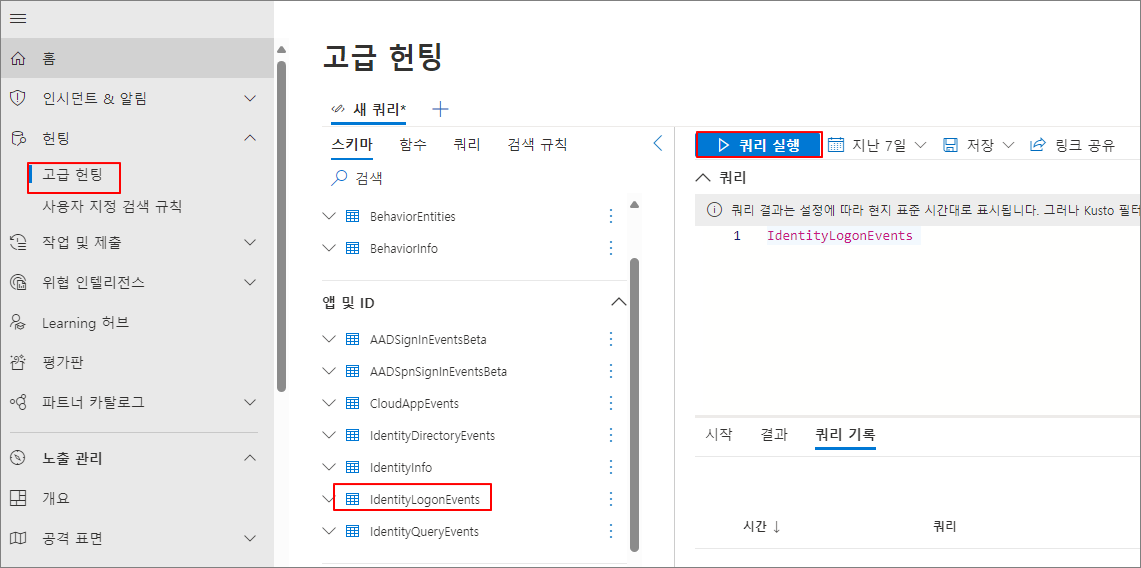Go to 홈 in sidebar
This screenshot has height=568, width=1141.
(137, 58)
